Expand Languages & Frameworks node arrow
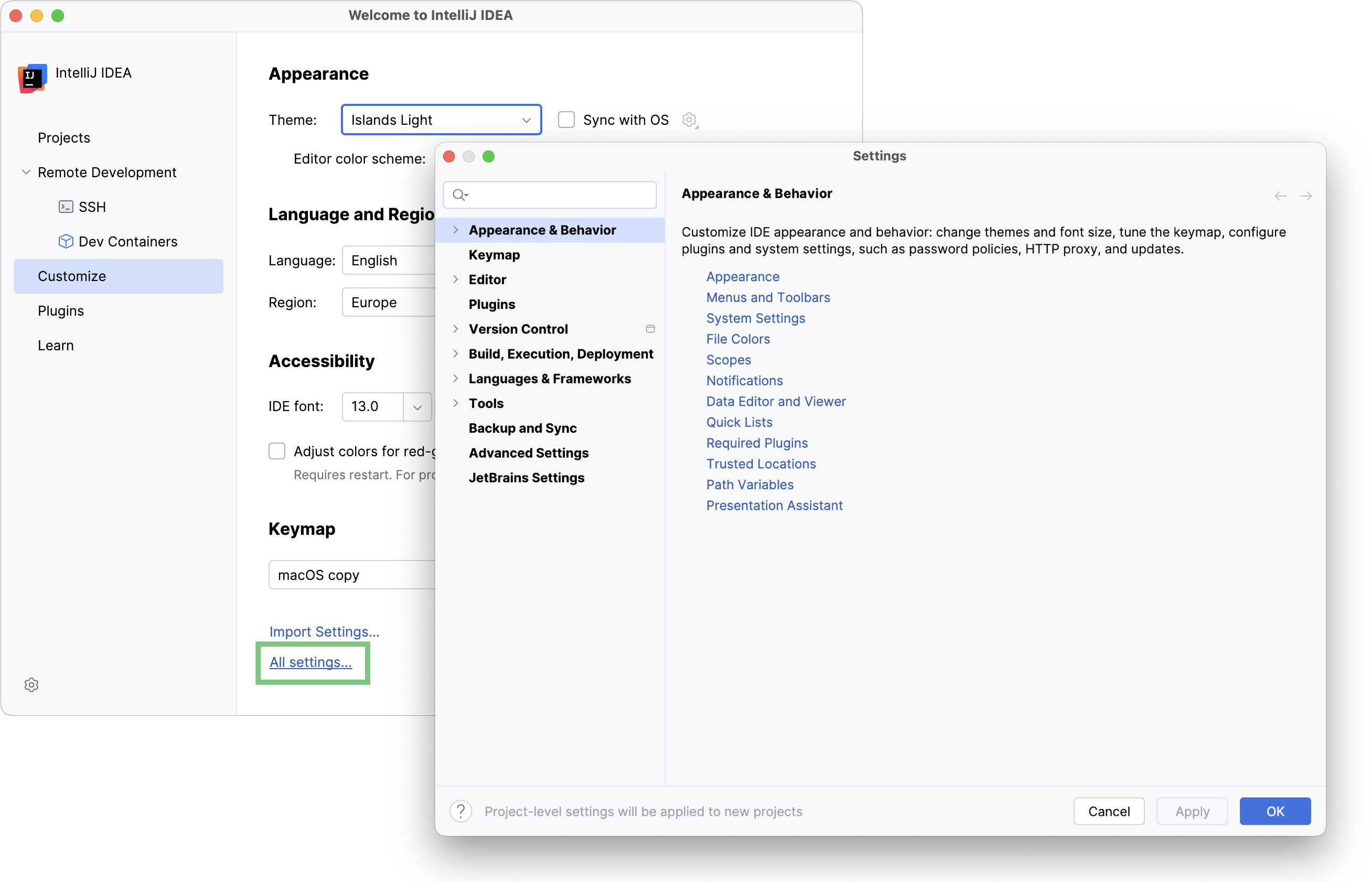Screen dimensions: 1372x882 [x=455, y=379]
